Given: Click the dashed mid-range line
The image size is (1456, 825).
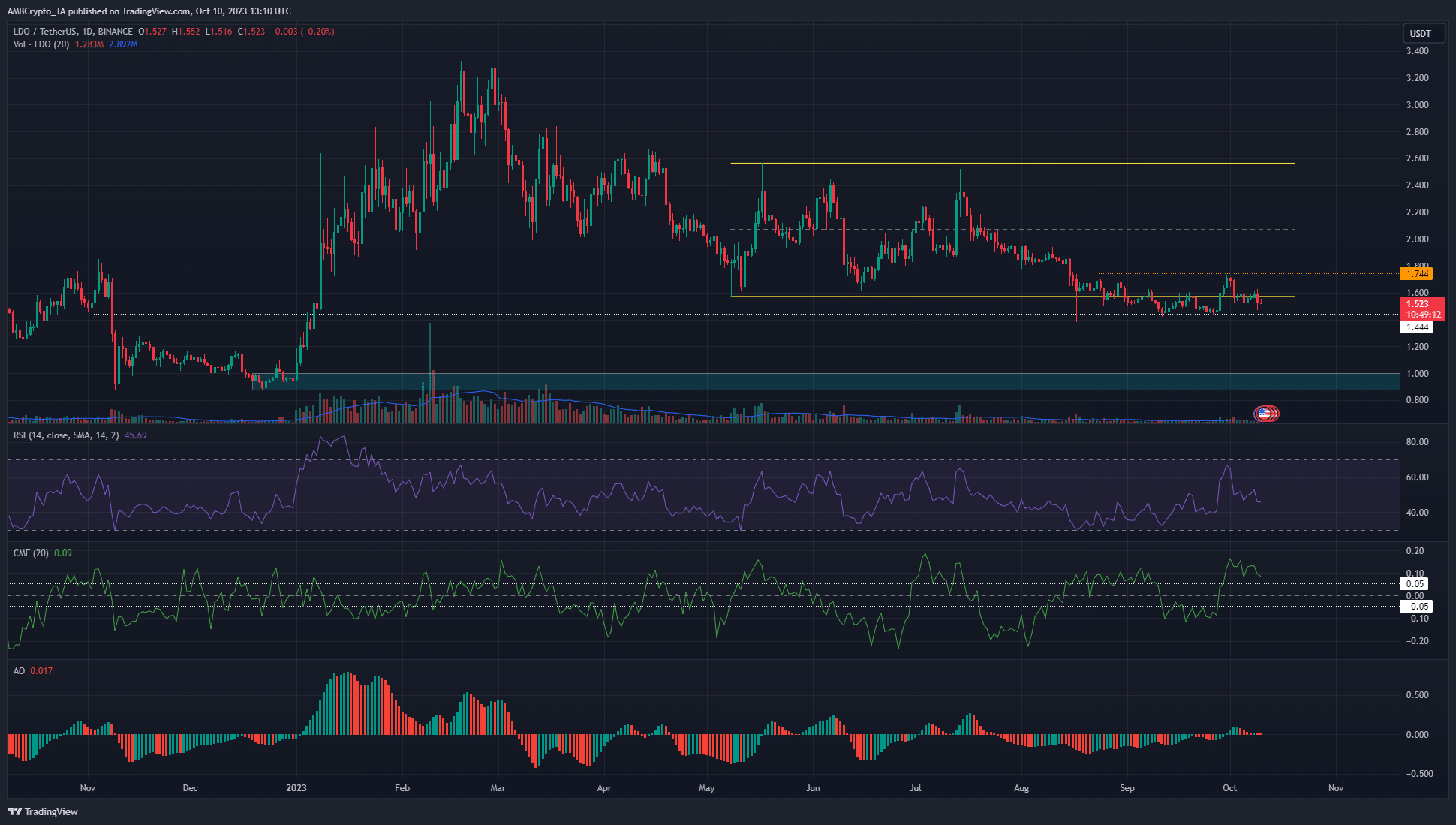Looking at the screenshot, I should 1013,230.
